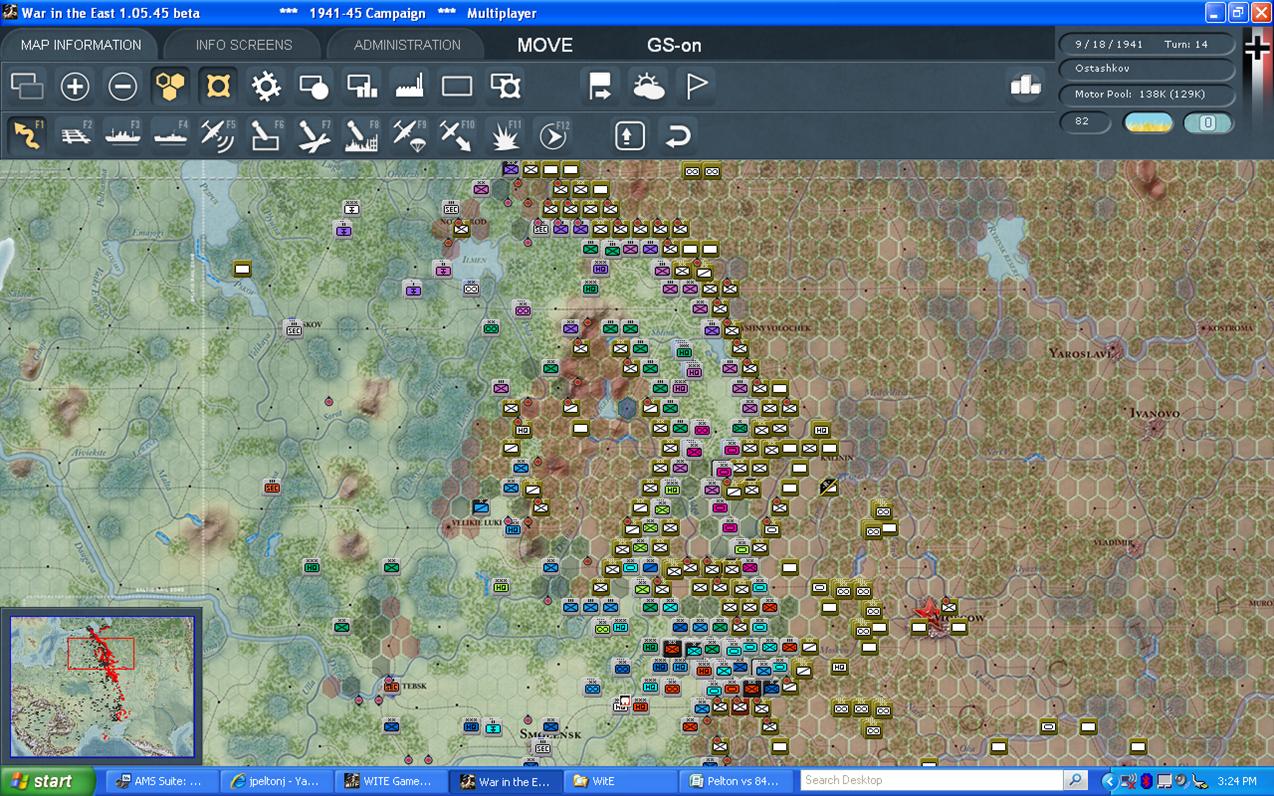Click the MOVE mode label
The width and height of the screenshot is (1274, 796).
pyautogui.click(x=545, y=45)
